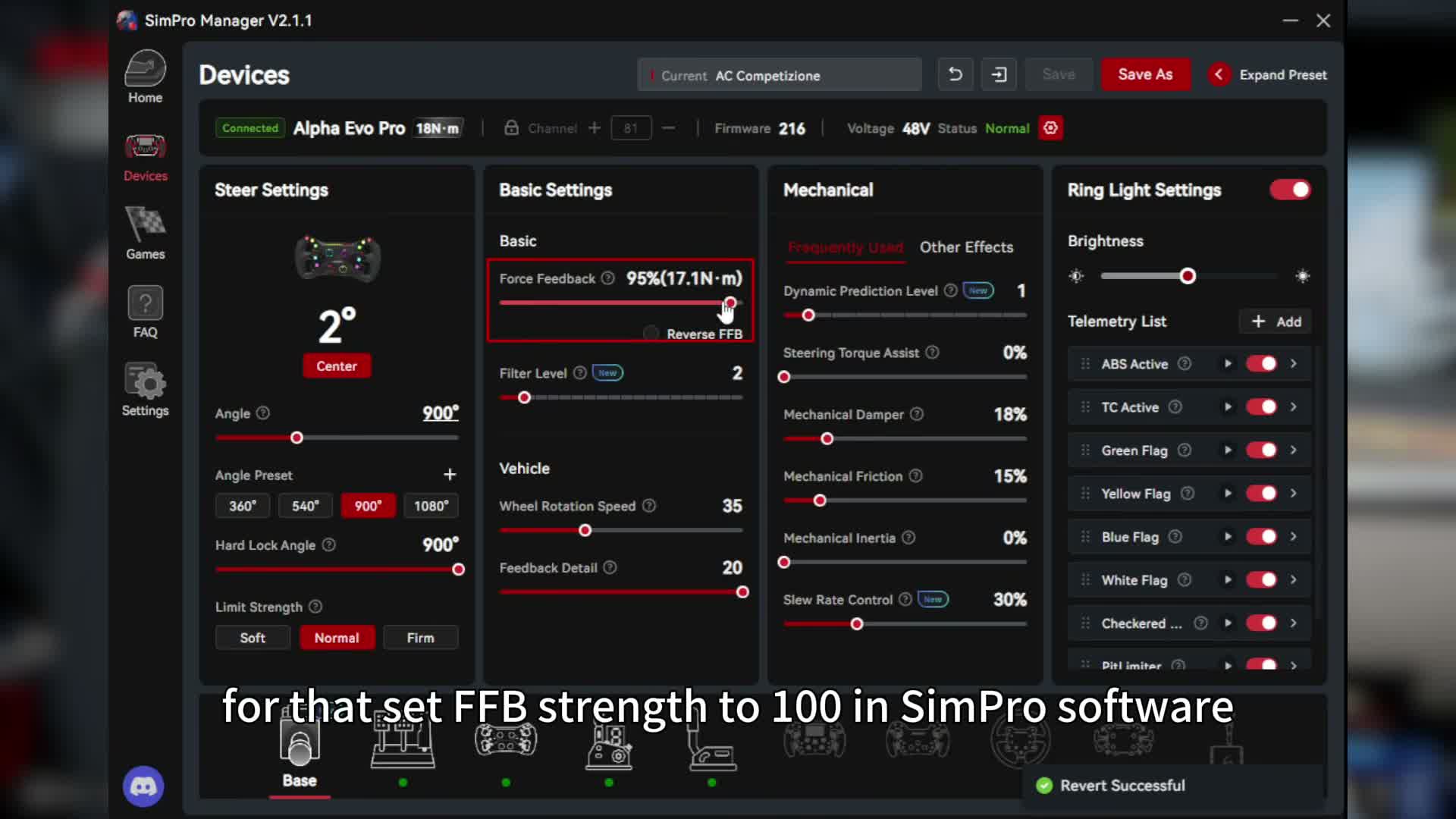This screenshot has width=1456, height=819.
Task: Open the Home page from sidebar
Action: (145, 77)
